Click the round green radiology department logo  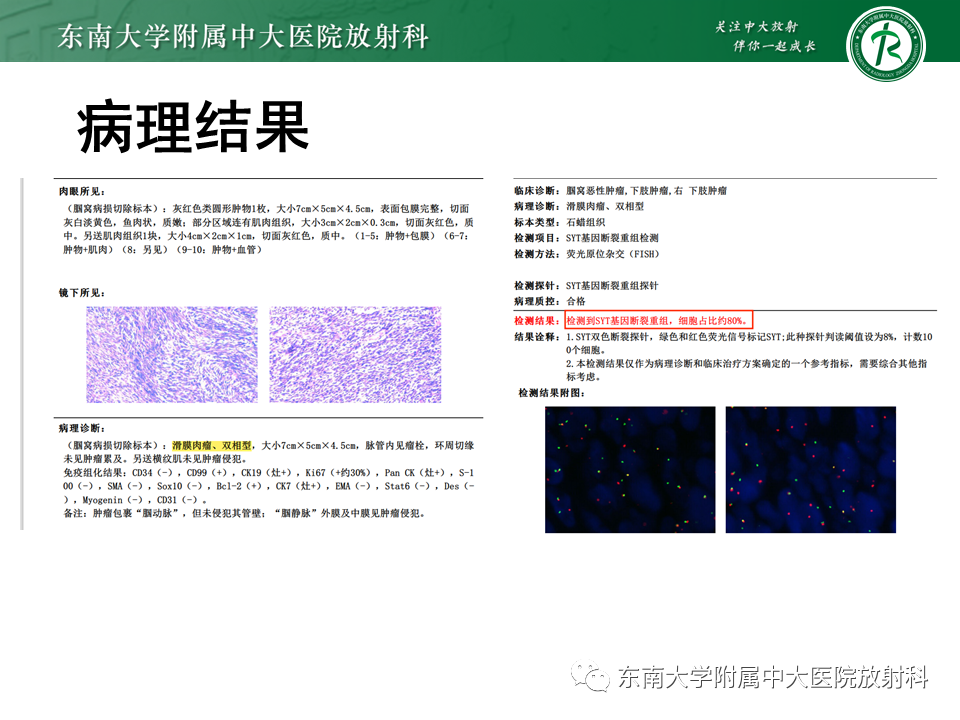tap(885, 45)
